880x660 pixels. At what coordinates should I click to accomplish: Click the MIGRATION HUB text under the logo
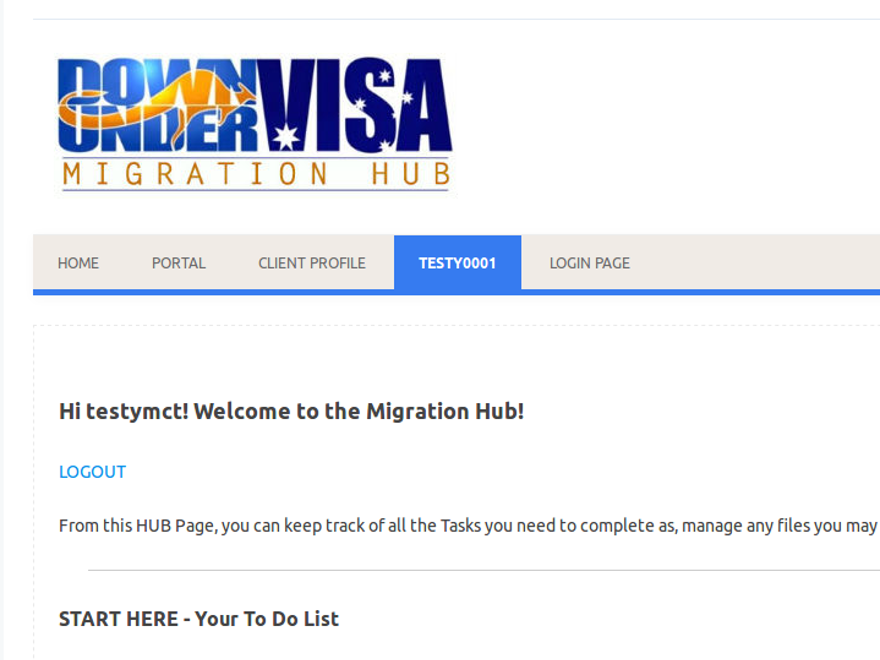(255, 175)
